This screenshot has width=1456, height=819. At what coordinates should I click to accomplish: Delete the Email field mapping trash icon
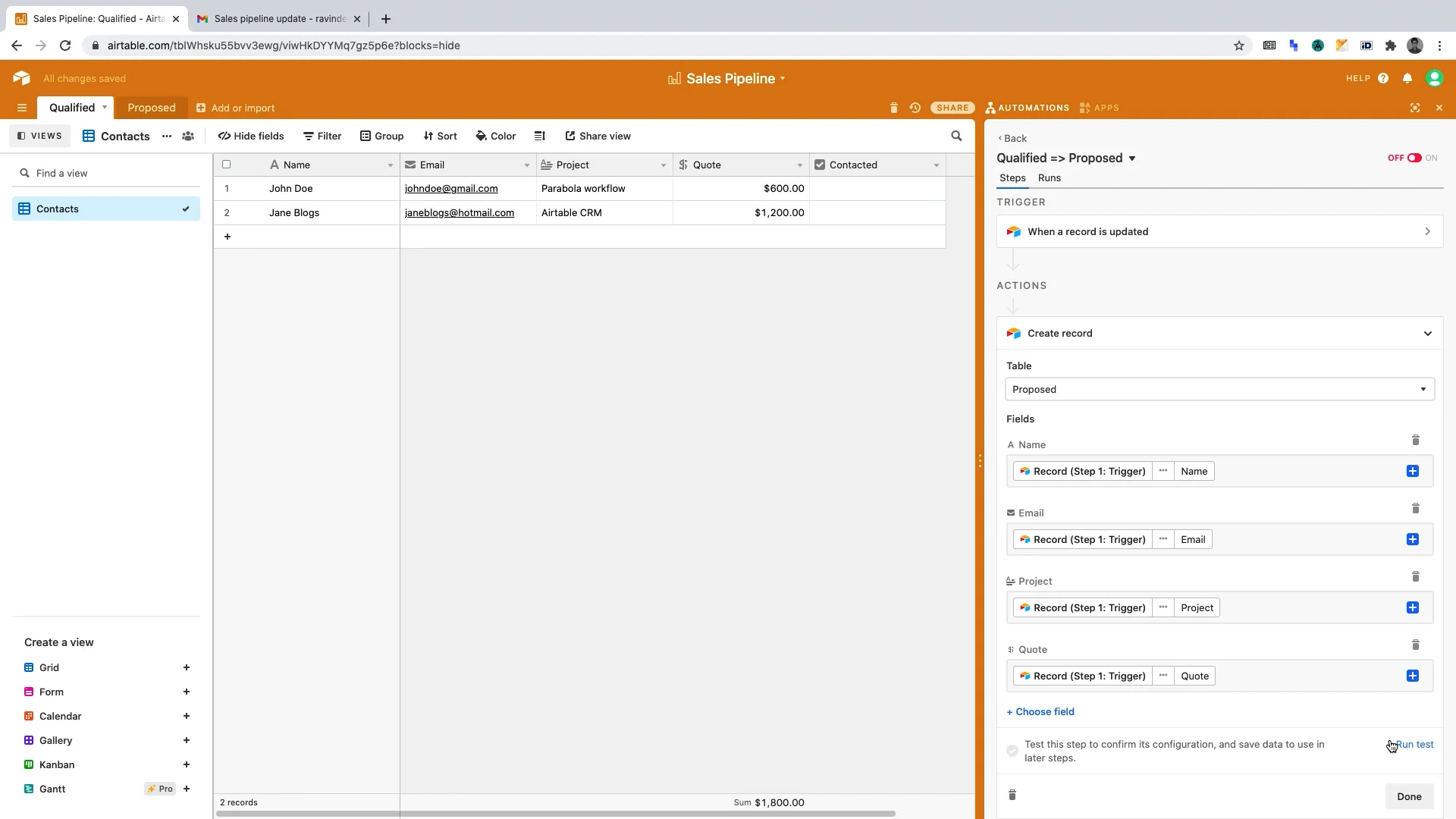pyautogui.click(x=1415, y=508)
